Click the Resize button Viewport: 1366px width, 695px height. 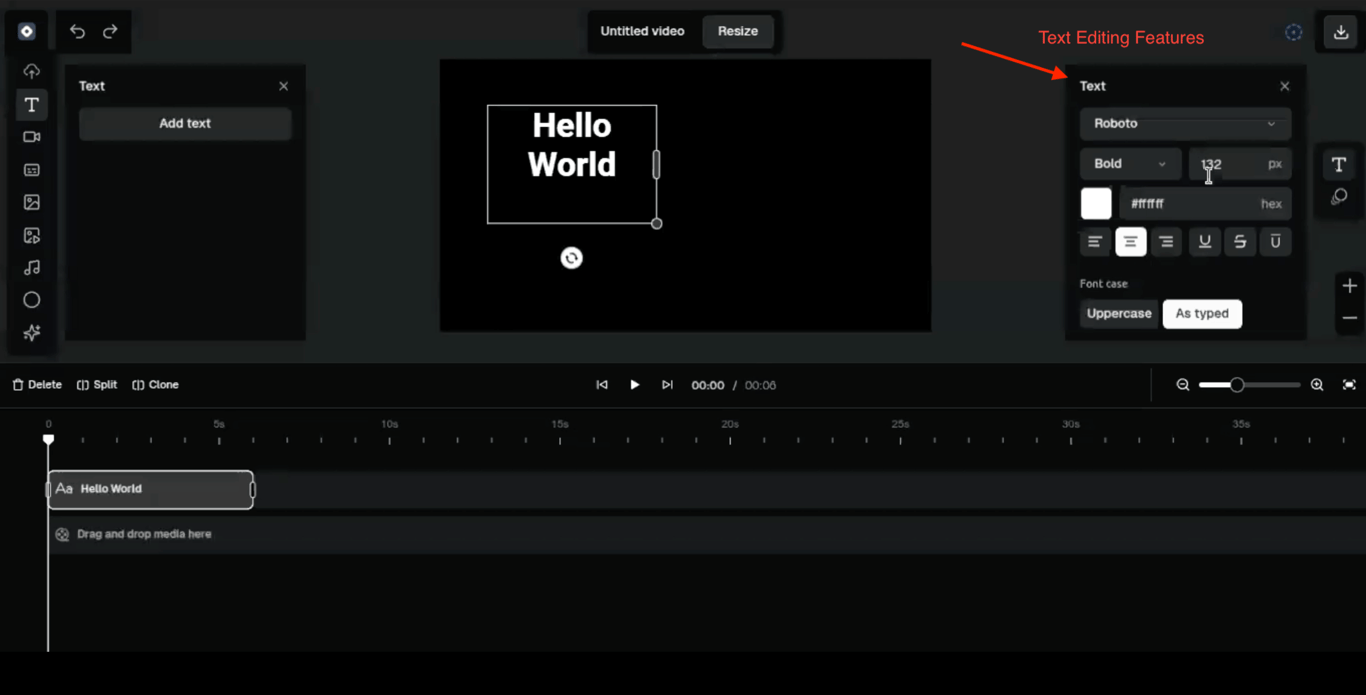[738, 32]
